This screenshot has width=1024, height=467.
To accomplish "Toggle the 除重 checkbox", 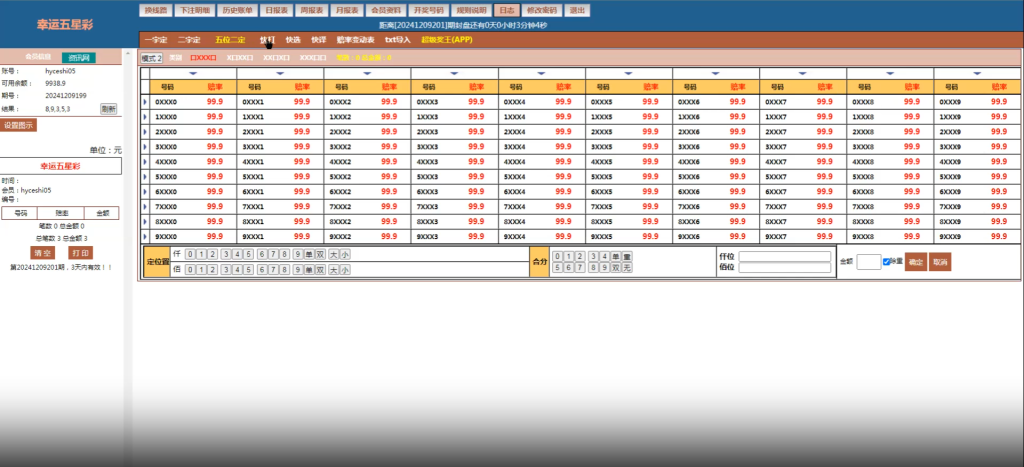I will (887, 262).
